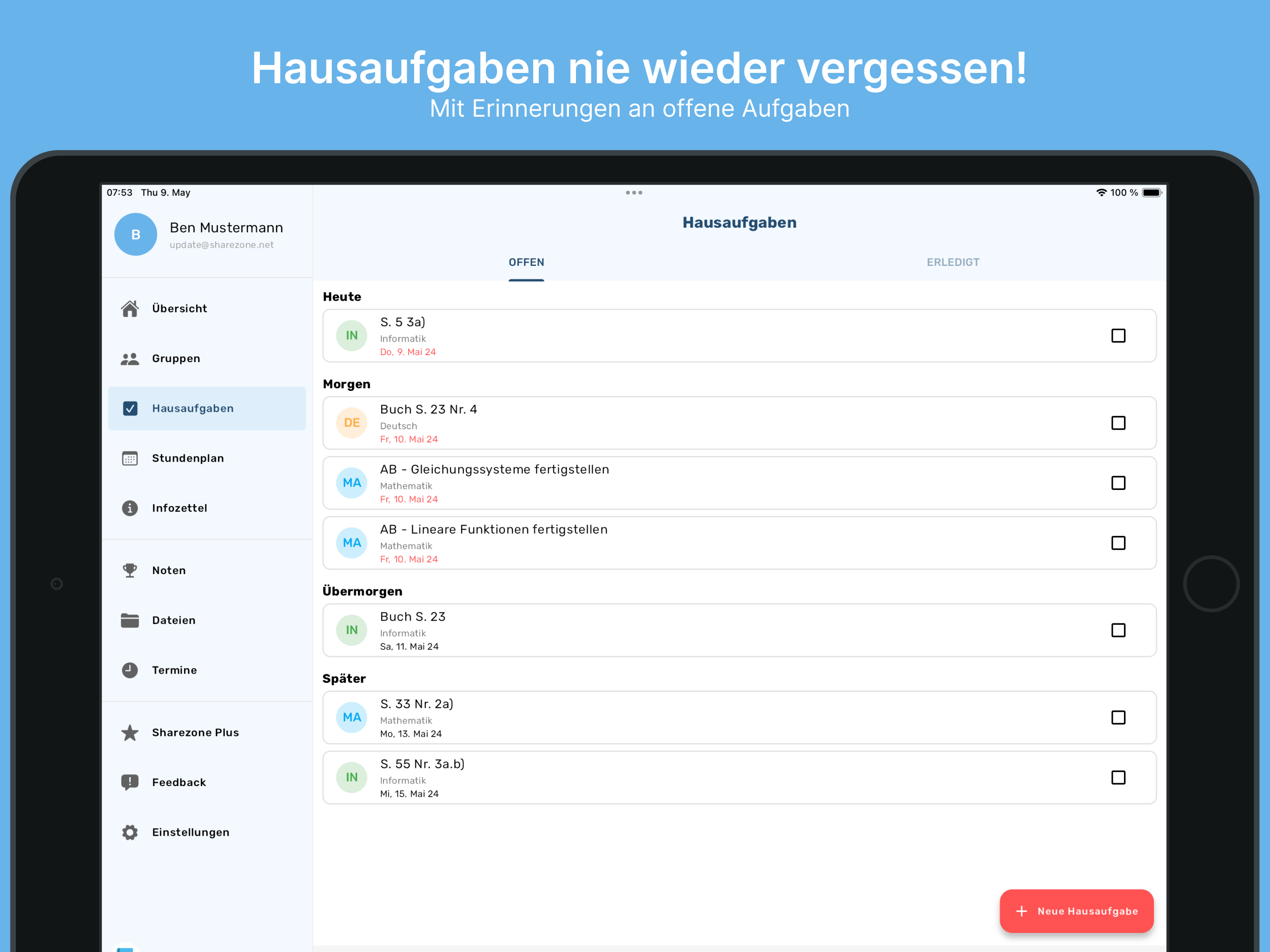Screen dimensions: 1270x952
Task: Click the Feedback speech bubble icon
Action: click(130, 782)
